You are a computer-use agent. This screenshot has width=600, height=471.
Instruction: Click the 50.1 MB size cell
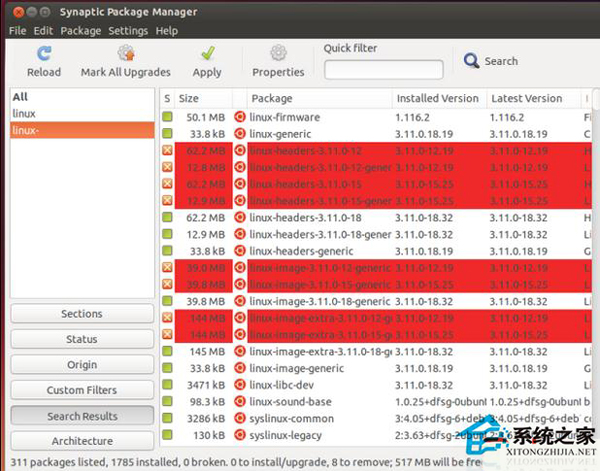tap(205, 117)
